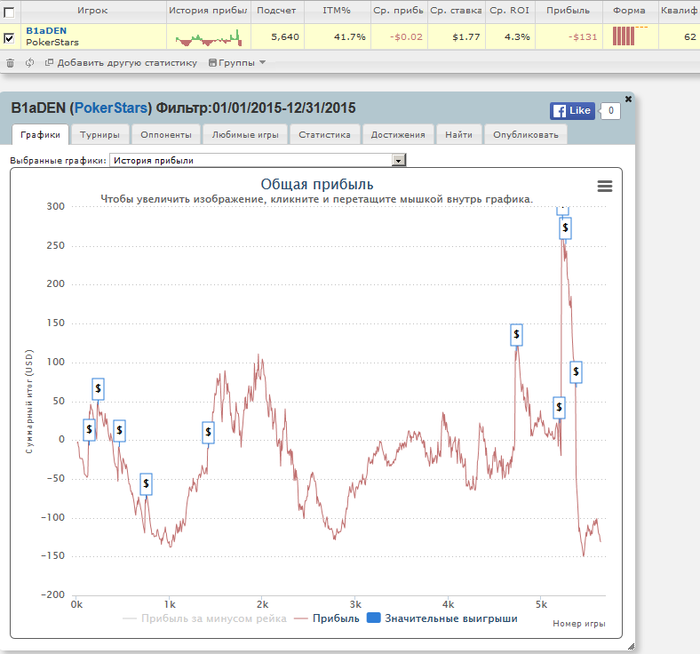700x654 pixels.
Task: Uncheck the B1aDEN row checkbox
Action: [8, 38]
